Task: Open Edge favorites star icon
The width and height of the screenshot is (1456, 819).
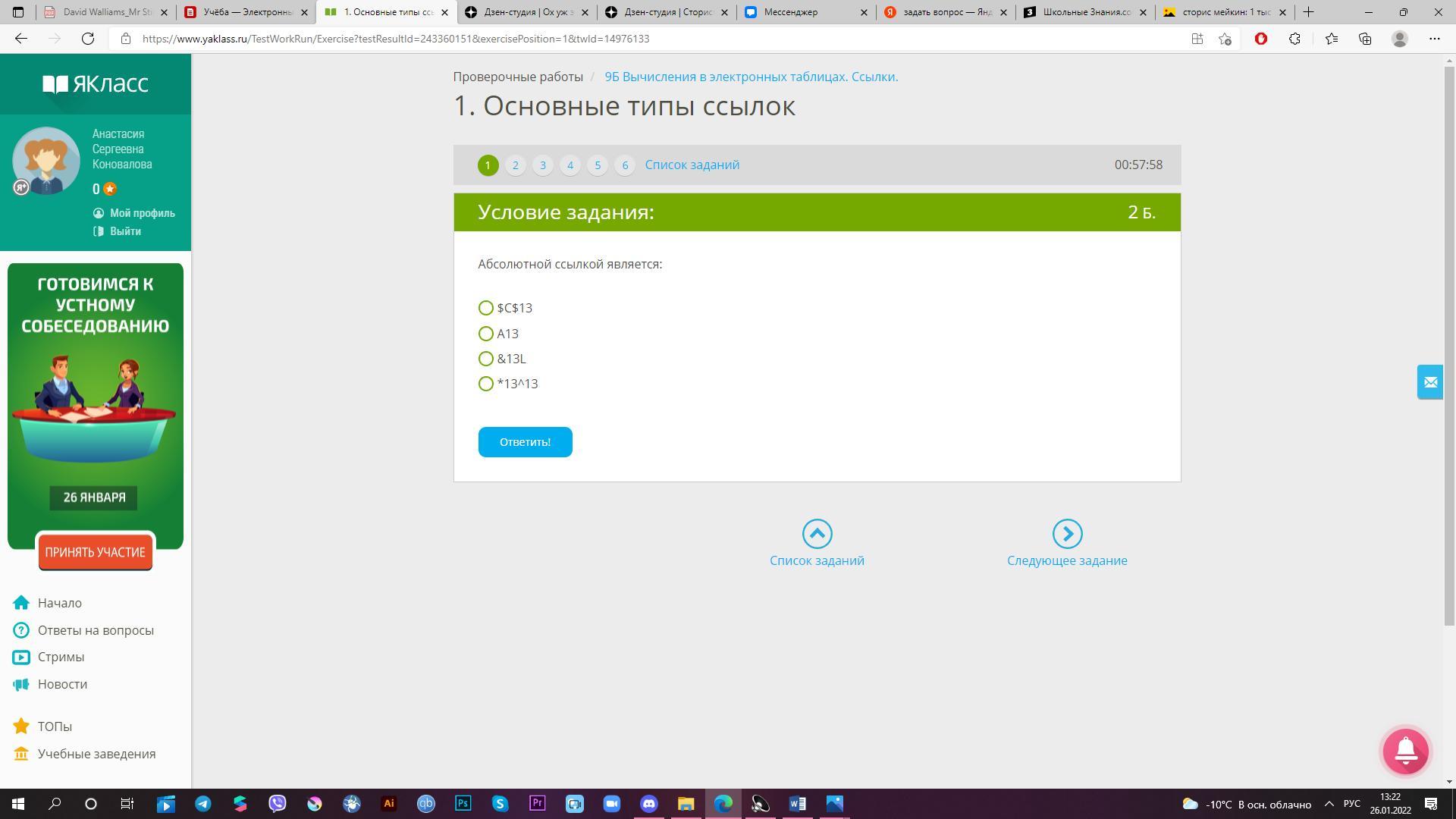Action: (1331, 39)
